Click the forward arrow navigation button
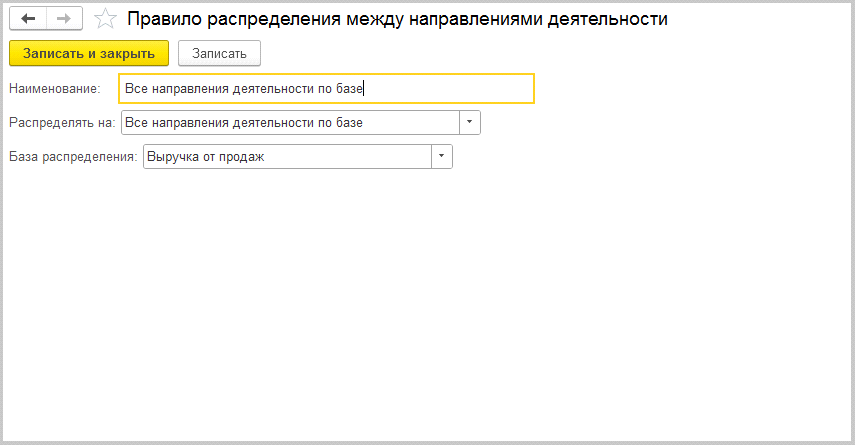855x445 pixels. [x=63, y=19]
